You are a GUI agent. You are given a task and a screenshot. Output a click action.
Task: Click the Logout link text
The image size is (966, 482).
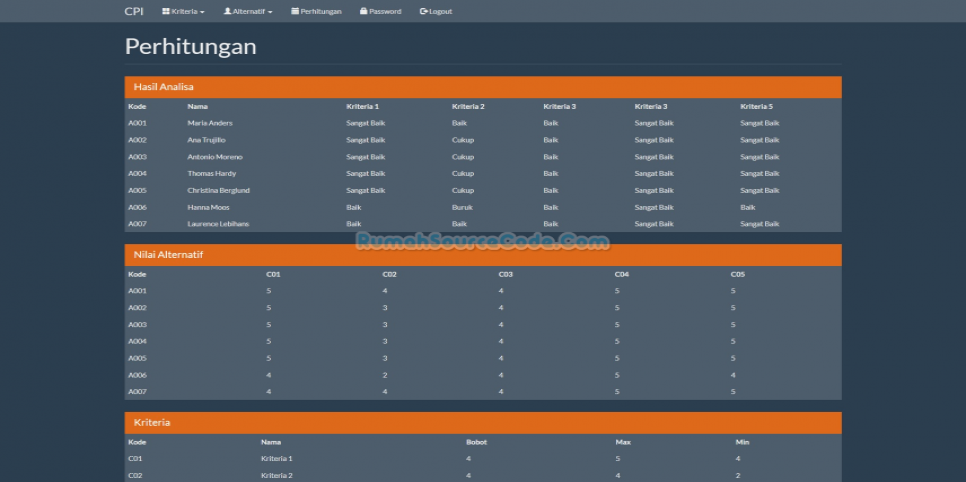click(x=440, y=12)
